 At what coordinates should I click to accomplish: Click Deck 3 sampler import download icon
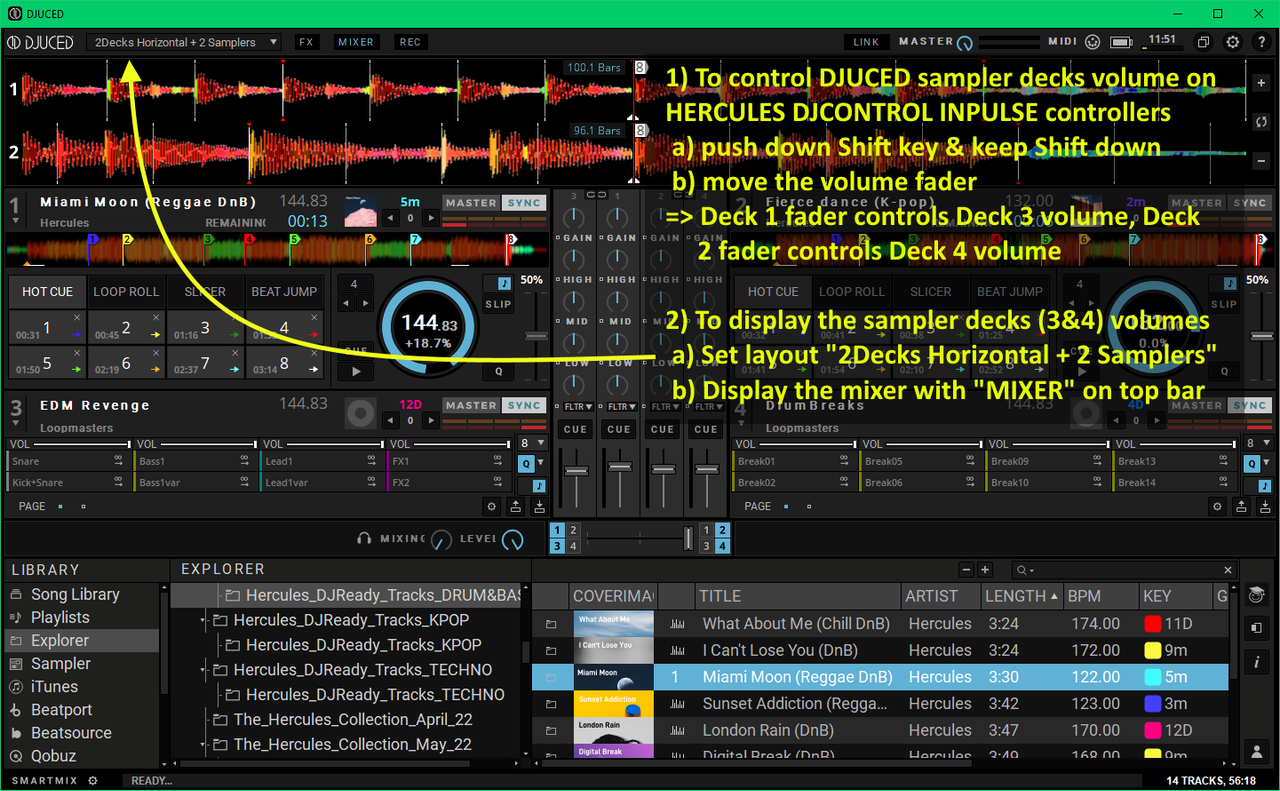click(540, 507)
